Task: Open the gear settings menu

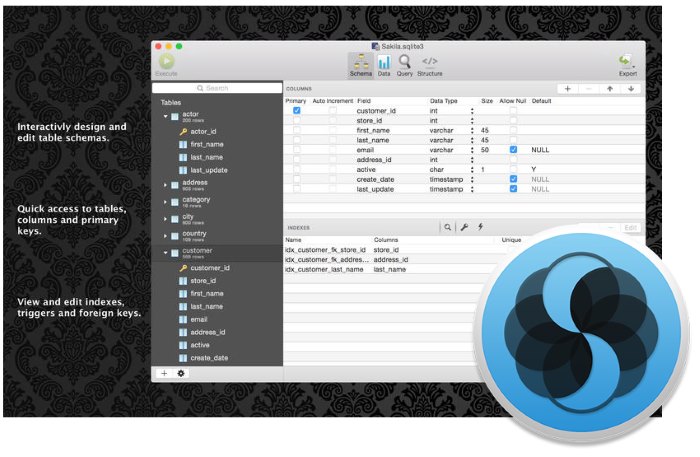Action: pos(181,373)
